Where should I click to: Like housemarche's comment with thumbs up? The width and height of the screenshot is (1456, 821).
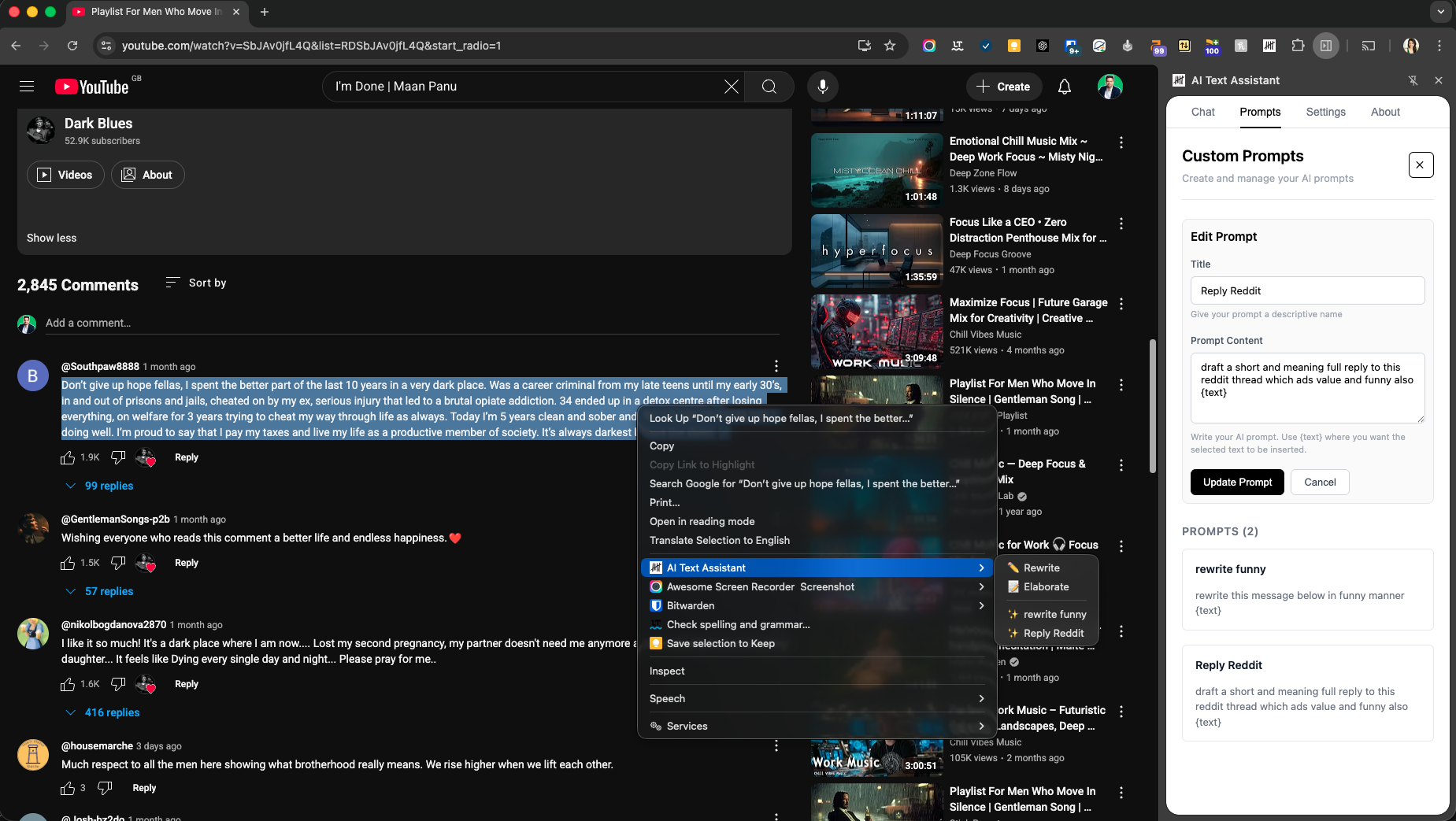[x=69, y=788]
